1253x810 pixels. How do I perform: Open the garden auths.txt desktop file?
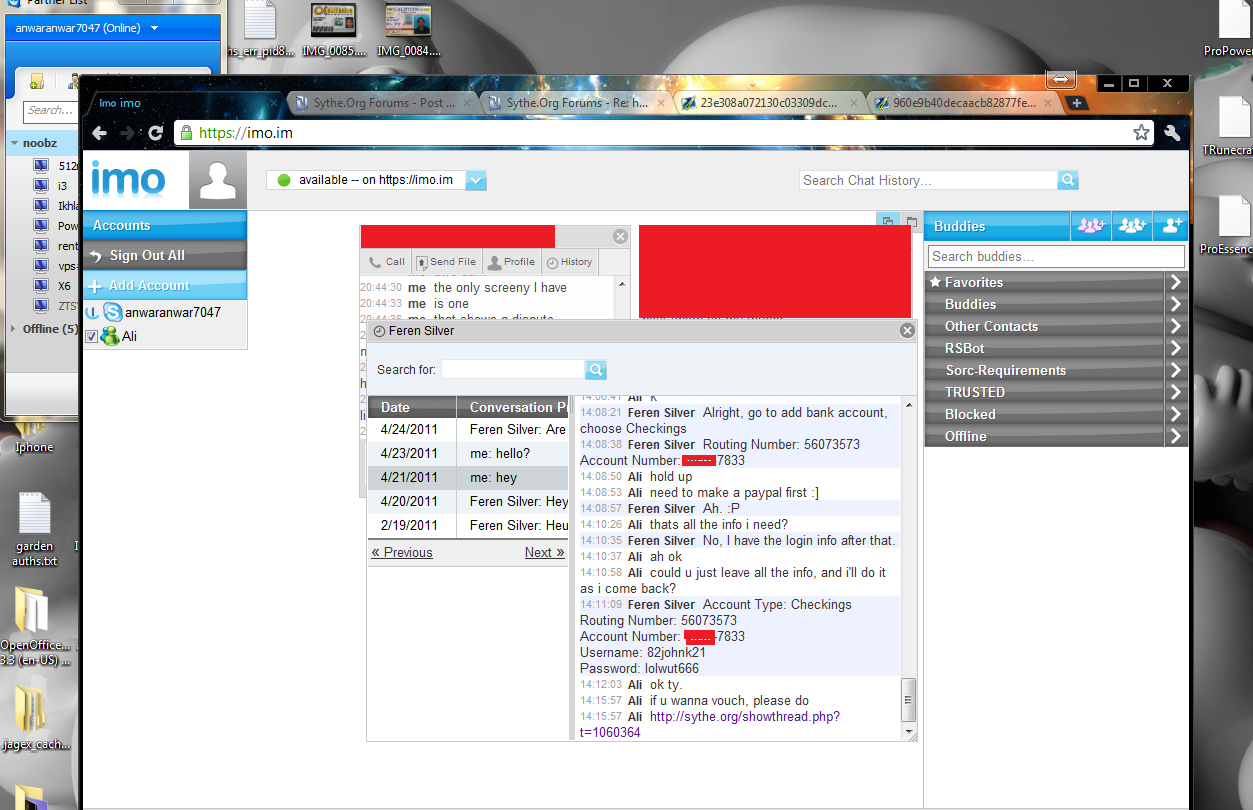34,528
